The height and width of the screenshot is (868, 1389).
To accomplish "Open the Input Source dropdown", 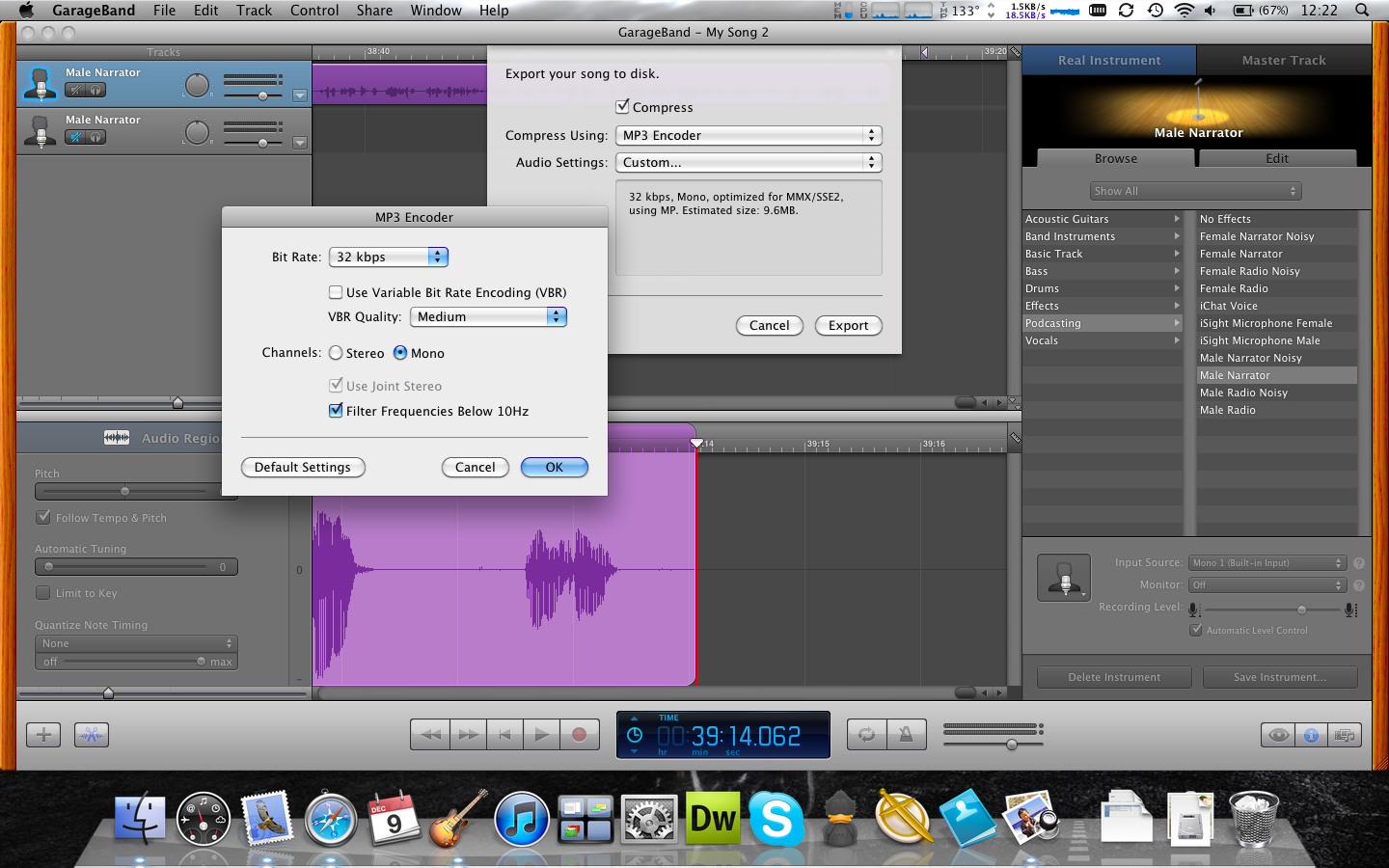I will point(1266,563).
